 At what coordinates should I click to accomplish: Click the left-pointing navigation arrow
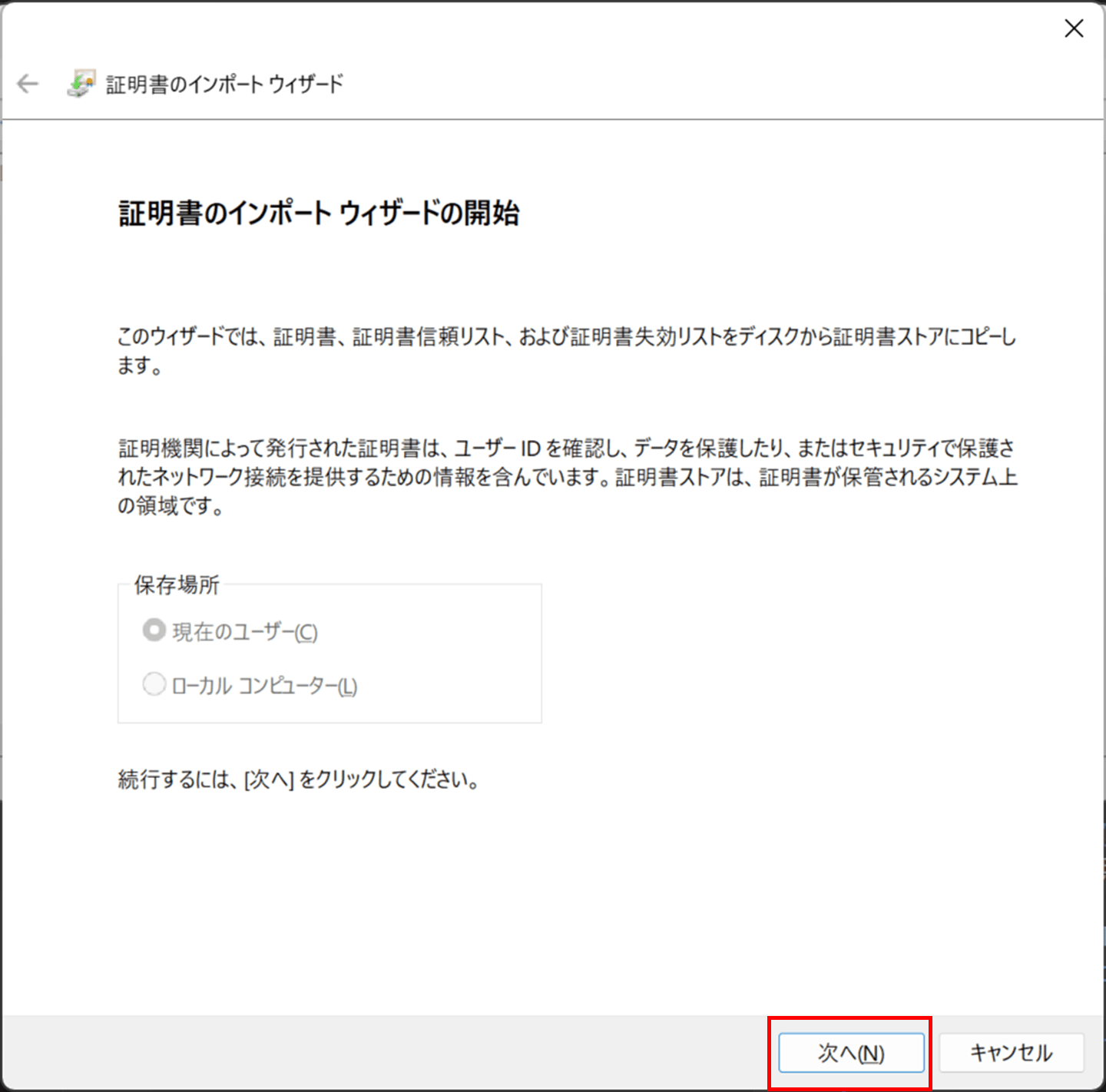point(28,84)
